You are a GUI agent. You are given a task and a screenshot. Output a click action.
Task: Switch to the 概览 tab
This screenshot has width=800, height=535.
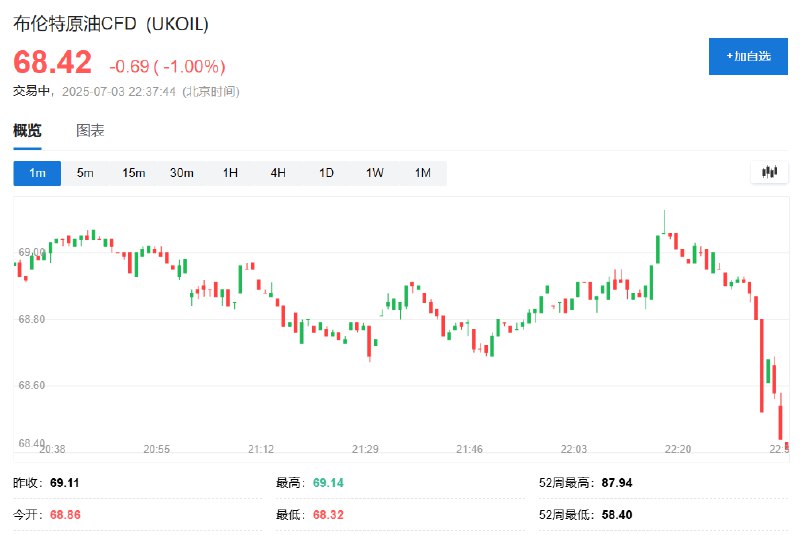[x=27, y=131]
